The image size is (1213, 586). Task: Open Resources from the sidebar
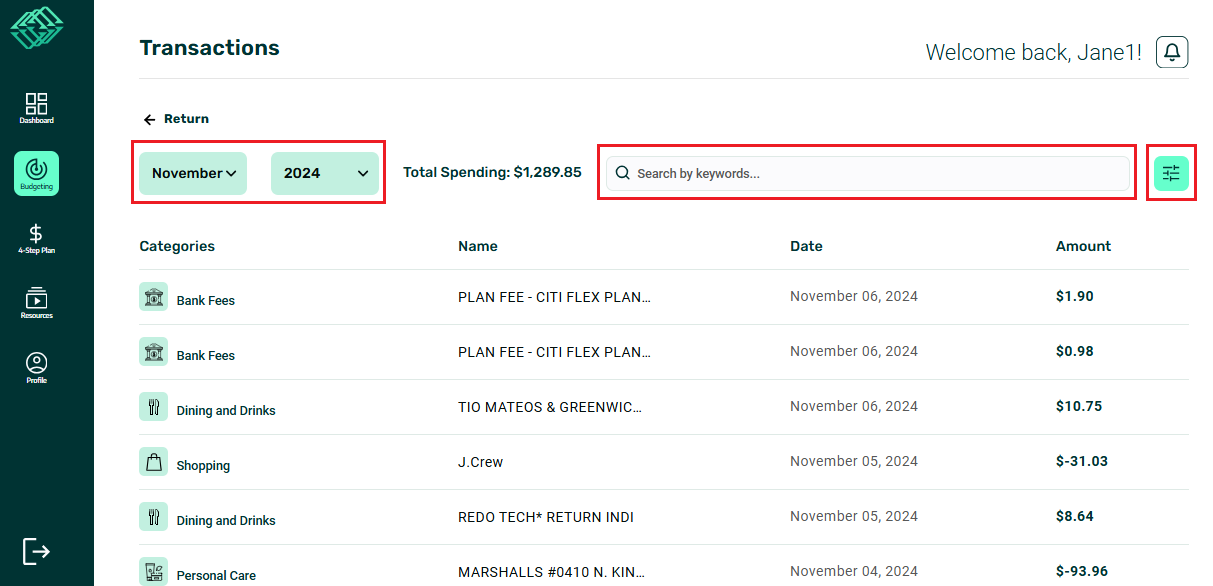click(36, 302)
